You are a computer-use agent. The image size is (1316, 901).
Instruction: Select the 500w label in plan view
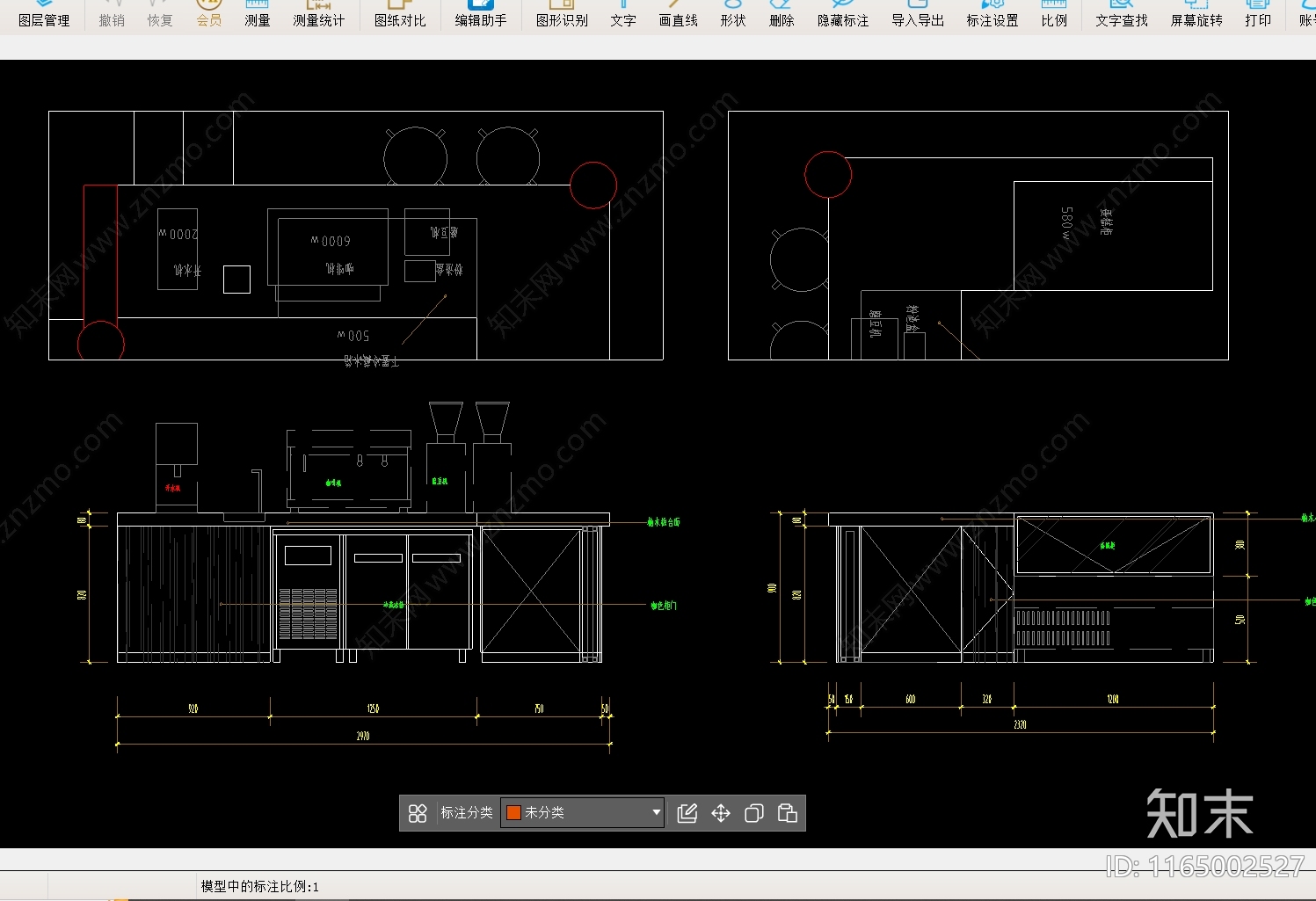click(x=353, y=336)
